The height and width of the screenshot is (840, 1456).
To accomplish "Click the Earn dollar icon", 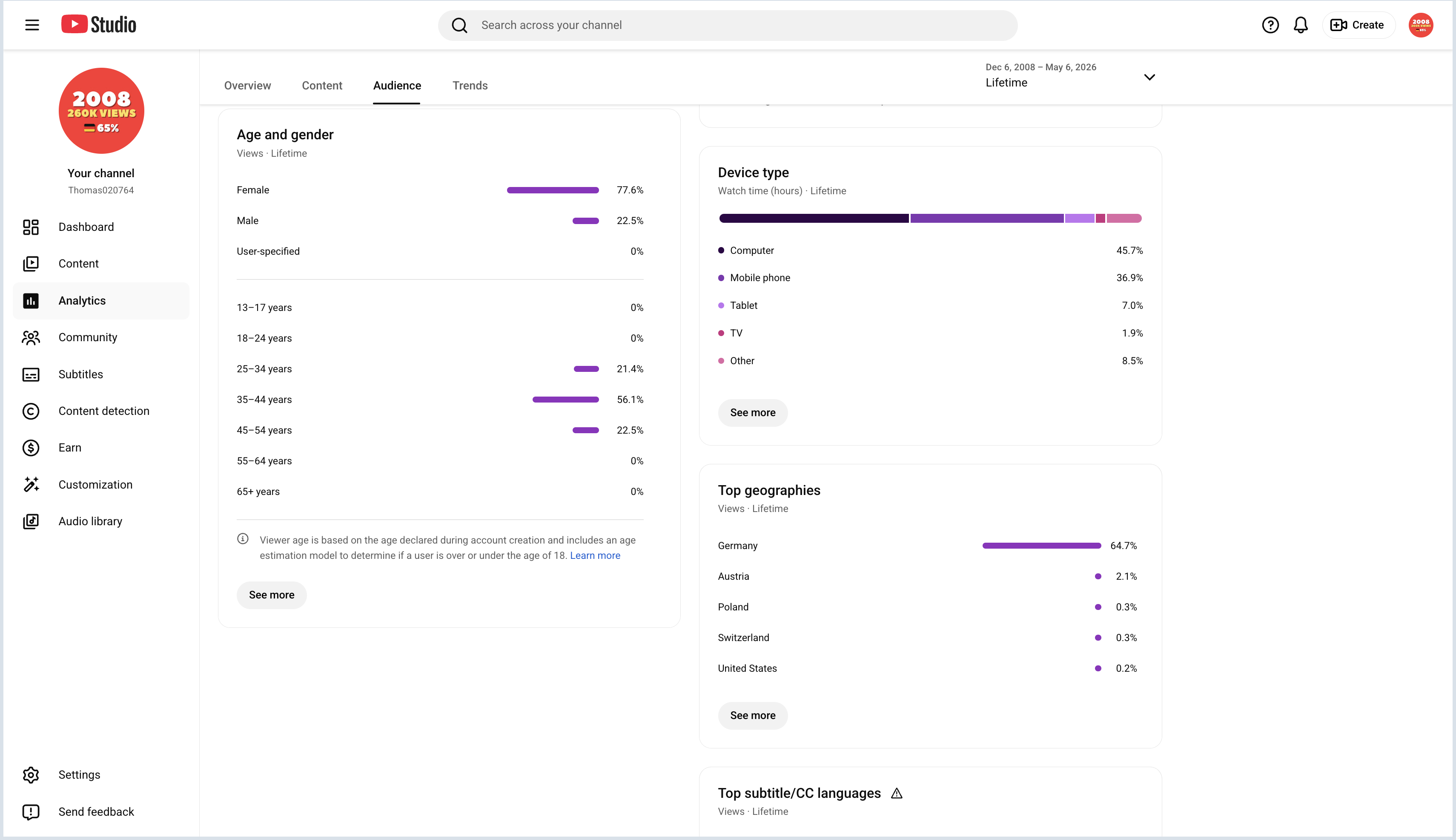I will click(31, 448).
